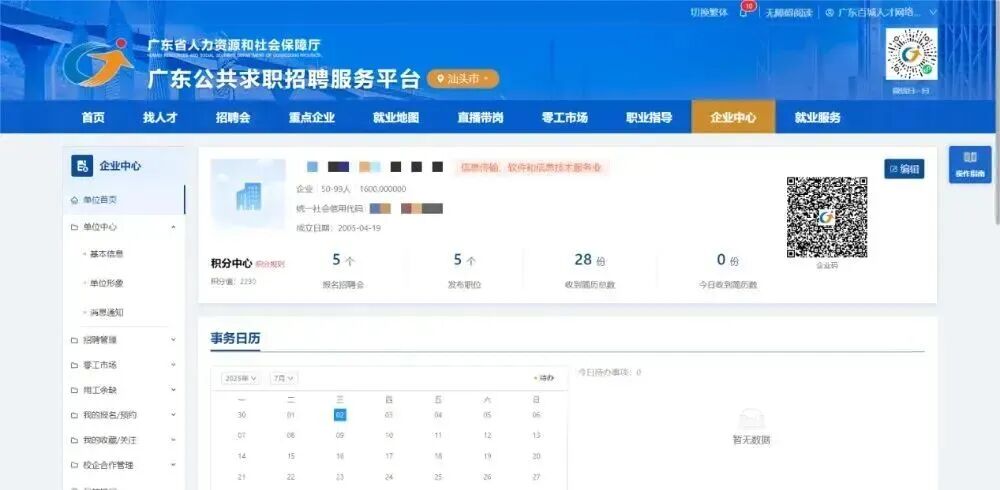Open the 零工市场 top nav tab

[564, 117]
